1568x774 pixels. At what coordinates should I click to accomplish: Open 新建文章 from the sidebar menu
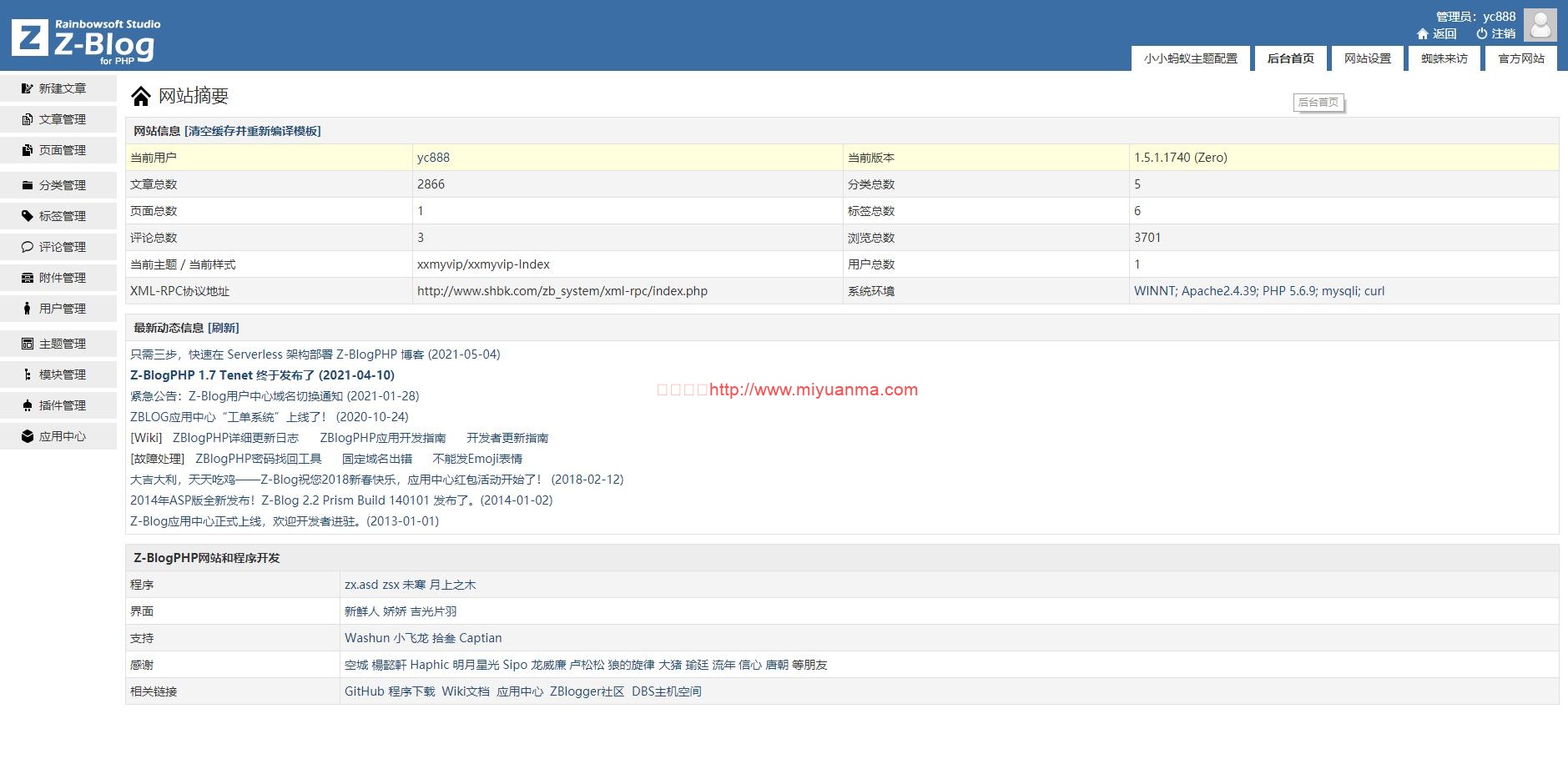[58, 88]
